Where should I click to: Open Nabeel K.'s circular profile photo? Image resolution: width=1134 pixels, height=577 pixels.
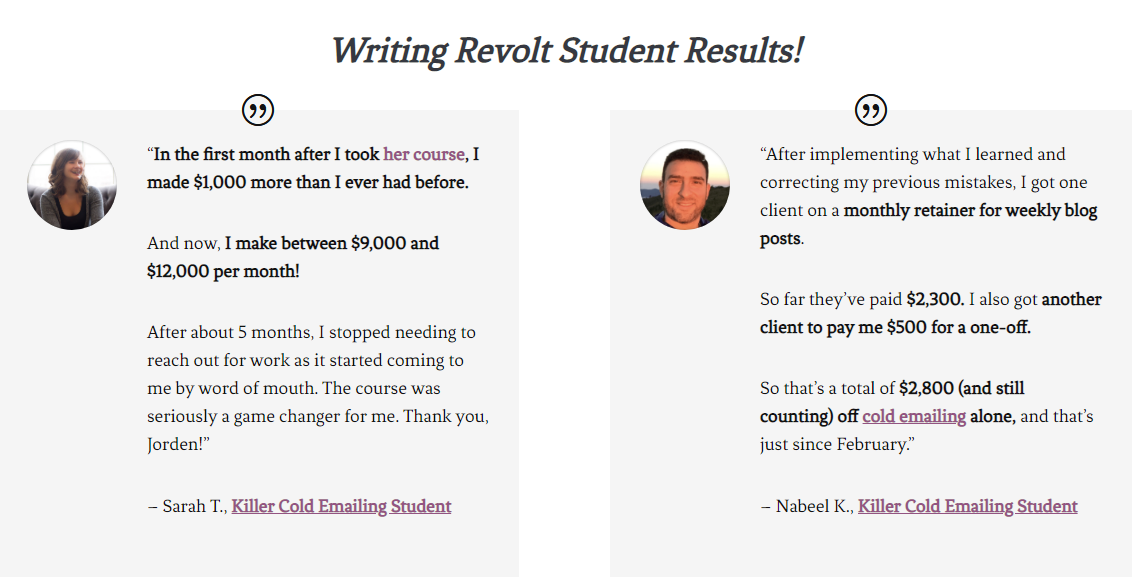685,185
